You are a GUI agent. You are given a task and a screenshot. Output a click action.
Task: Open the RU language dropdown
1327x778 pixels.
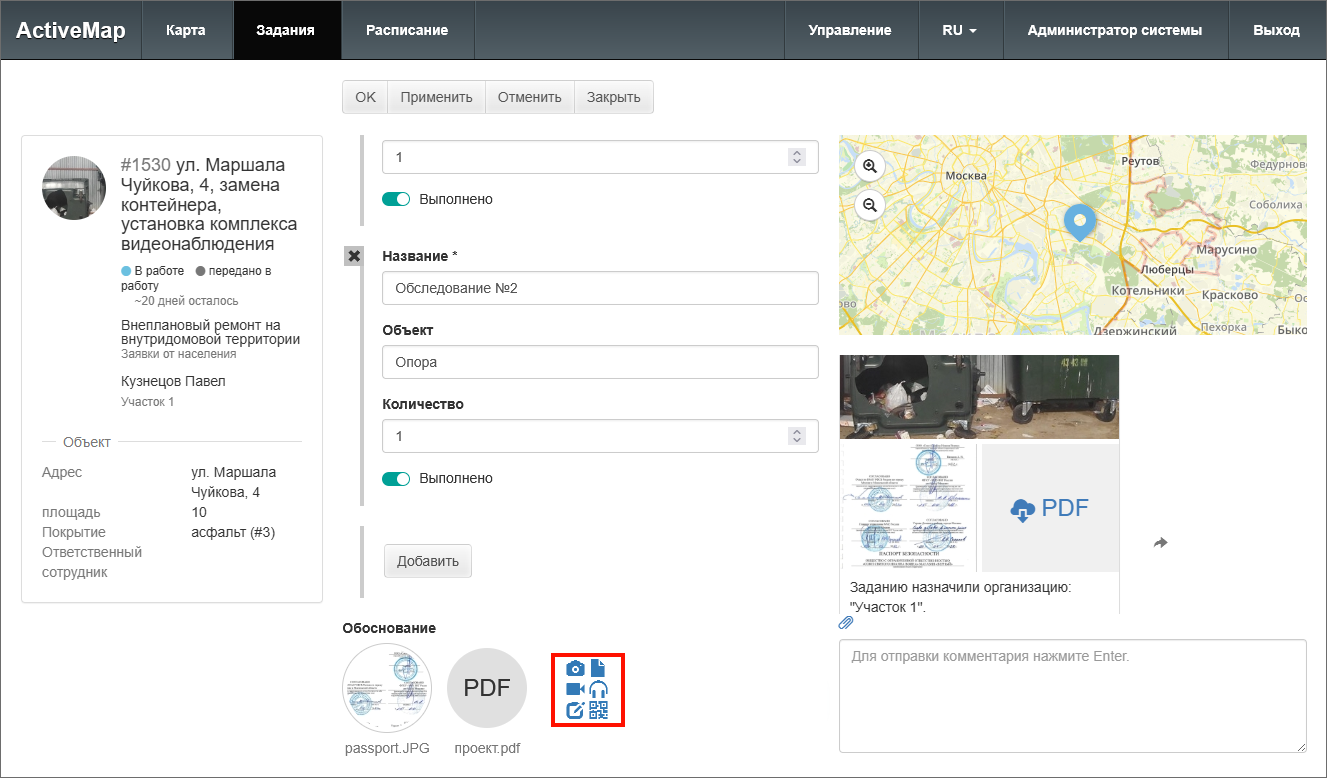(x=958, y=30)
